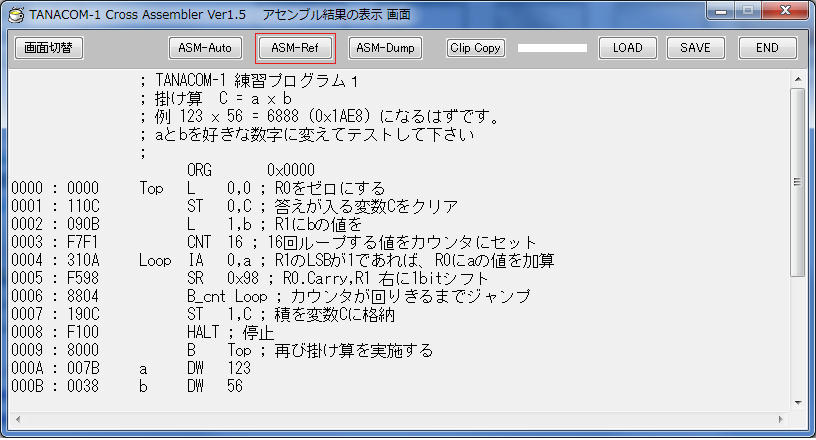Click the TANACOM-1 title bar app icon
The height and width of the screenshot is (440, 816).
(16, 15)
